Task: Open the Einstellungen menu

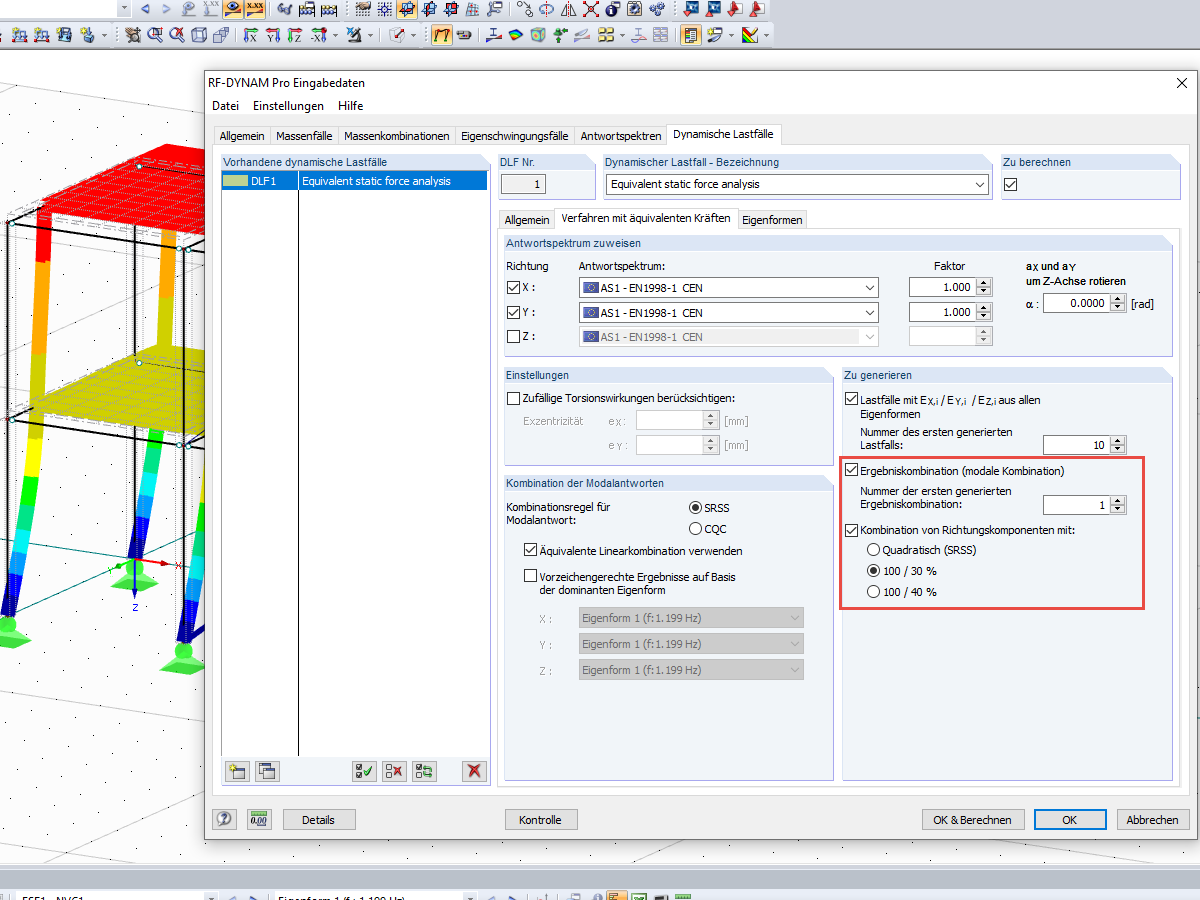Action: pos(288,106)
